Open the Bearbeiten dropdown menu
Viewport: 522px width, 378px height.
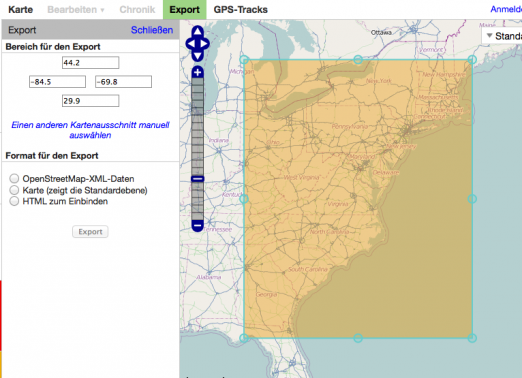76,10
